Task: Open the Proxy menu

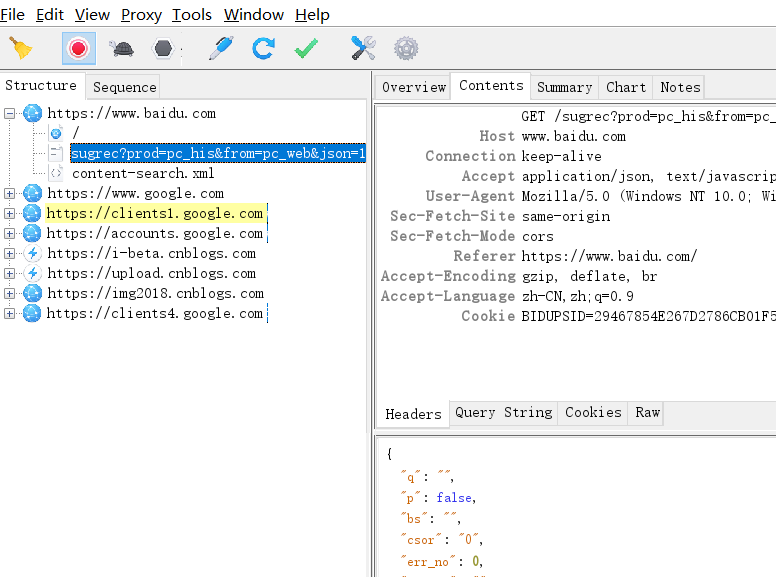Action: [x=141, y=15]
